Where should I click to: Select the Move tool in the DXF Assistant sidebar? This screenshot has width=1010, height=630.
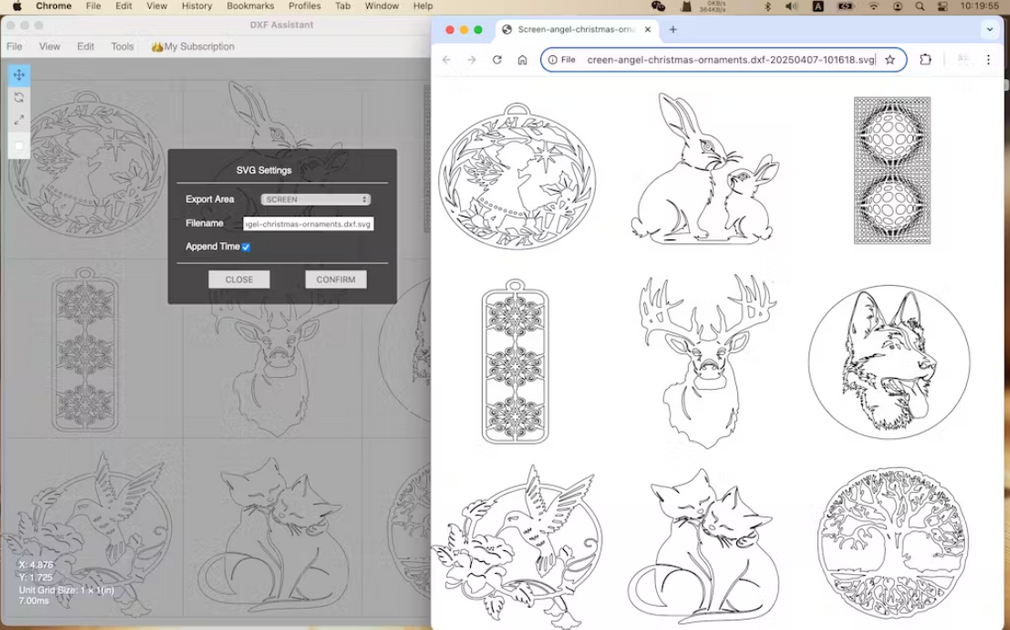(x=18, y=73)
